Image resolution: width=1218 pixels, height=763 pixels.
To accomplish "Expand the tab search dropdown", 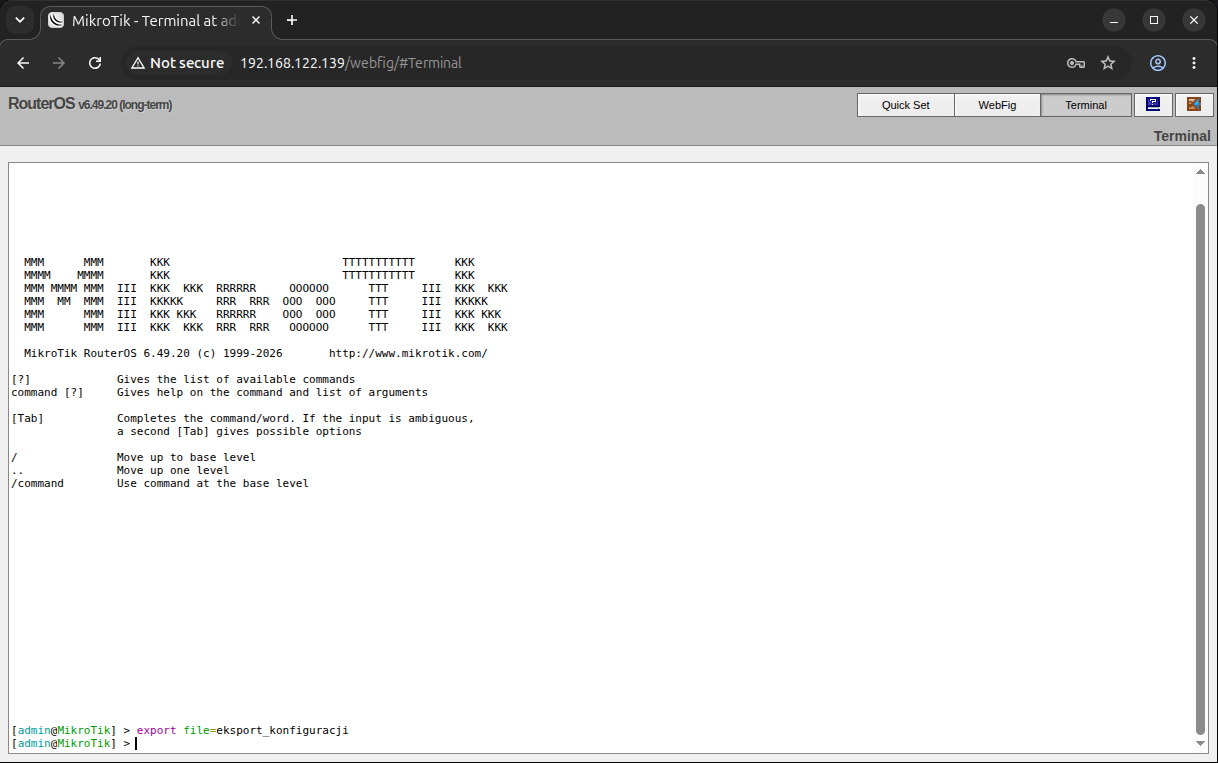I will click(20, 20).
